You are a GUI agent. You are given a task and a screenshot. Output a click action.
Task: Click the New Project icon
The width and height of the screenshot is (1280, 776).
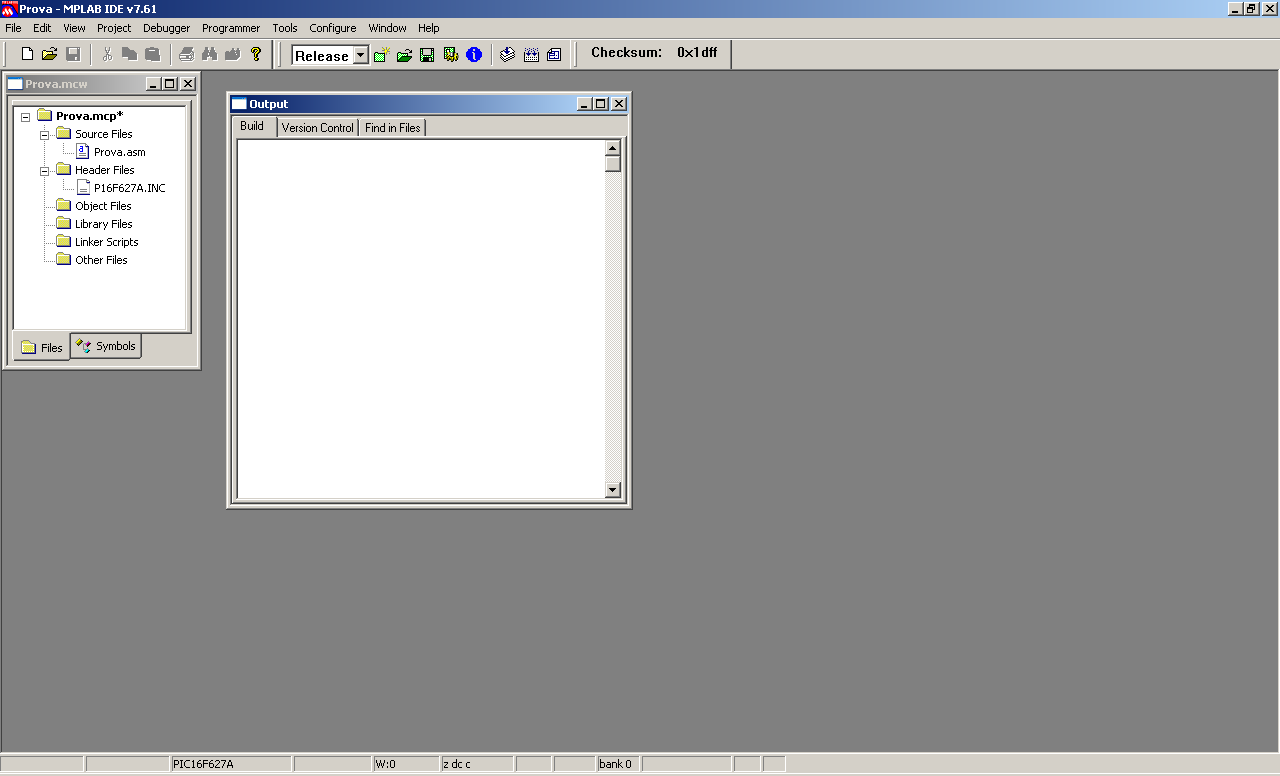382,55
